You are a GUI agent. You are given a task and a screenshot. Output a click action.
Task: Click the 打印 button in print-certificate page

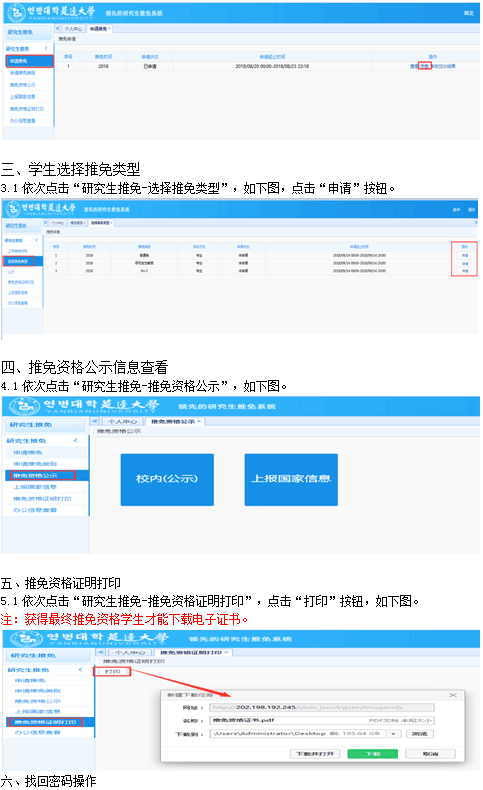112,672
